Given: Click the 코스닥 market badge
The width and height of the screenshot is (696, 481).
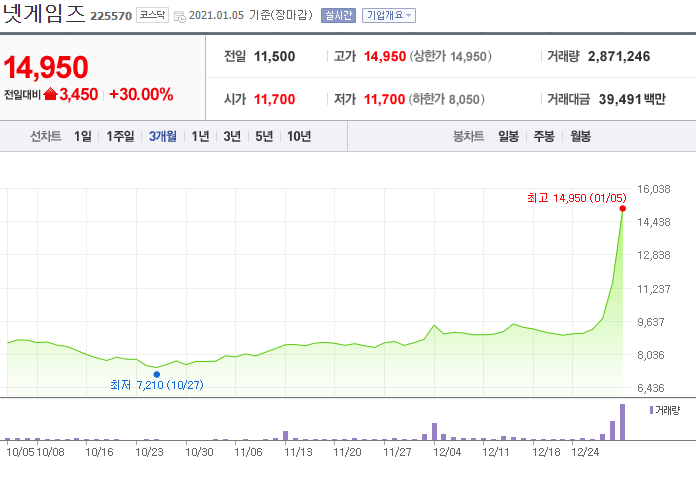Looking at the screenshot, I should pos(152,15).
